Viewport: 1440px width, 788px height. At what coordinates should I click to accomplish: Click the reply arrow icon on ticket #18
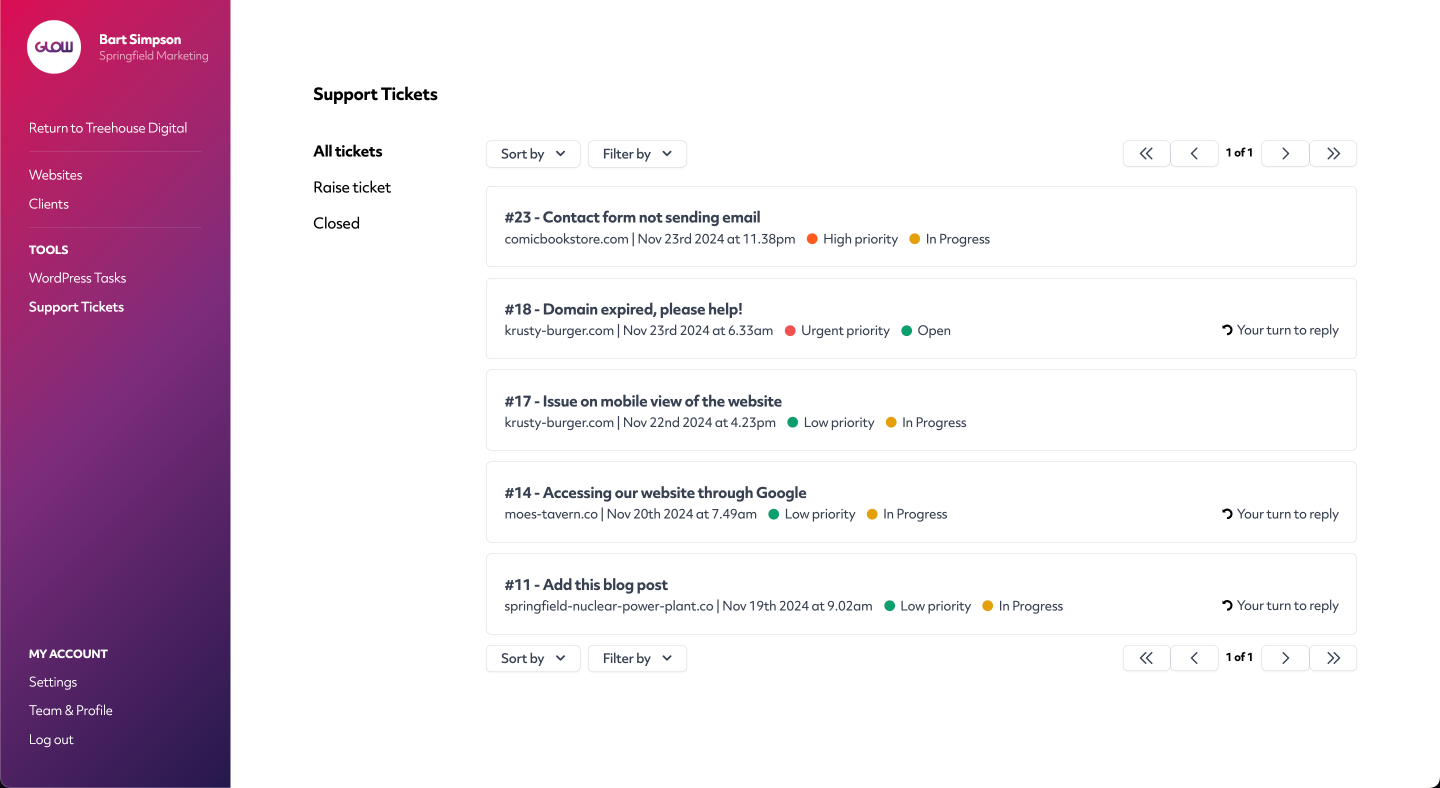(1227, 330)
